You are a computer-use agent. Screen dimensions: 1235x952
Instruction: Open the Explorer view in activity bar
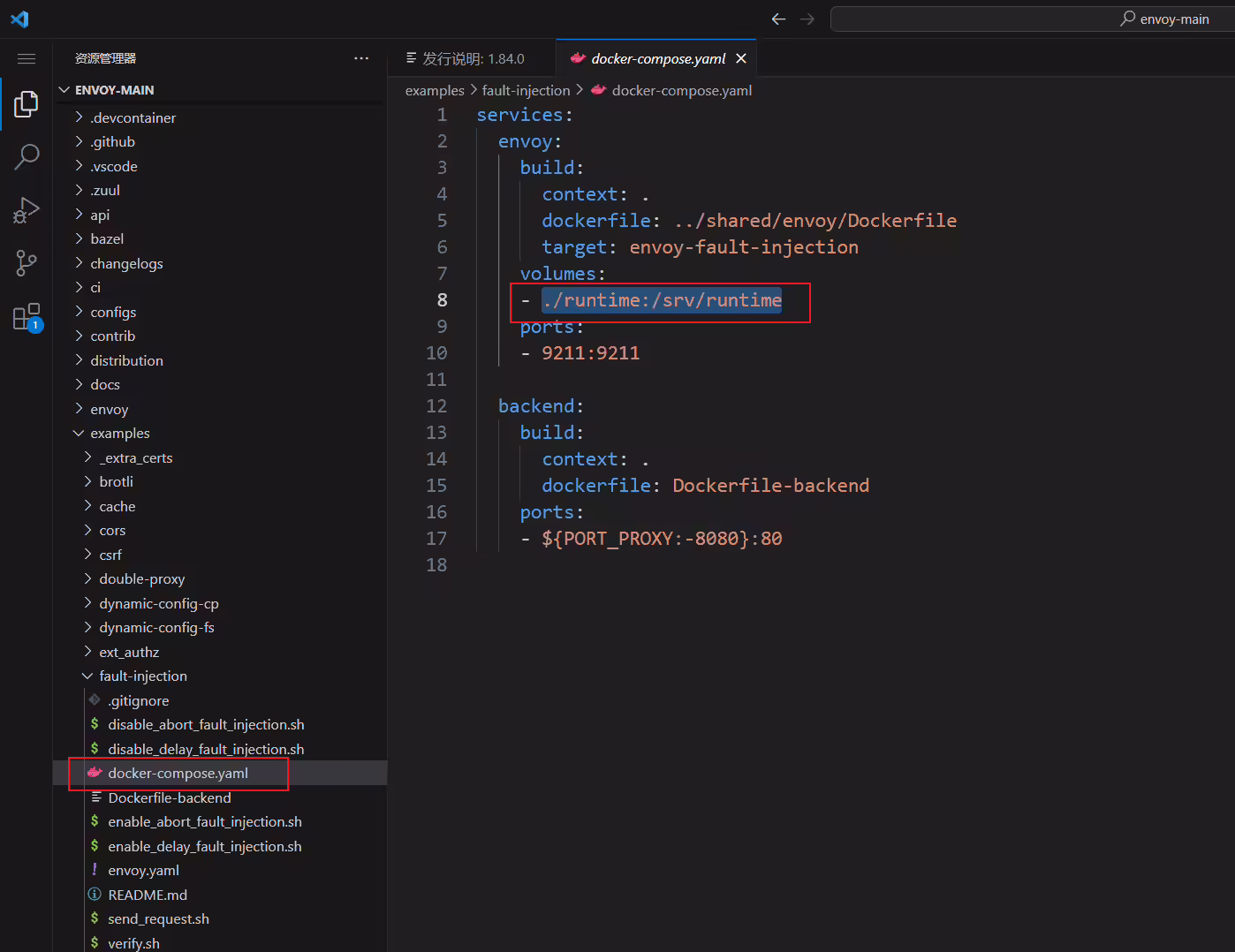(27, 104)
